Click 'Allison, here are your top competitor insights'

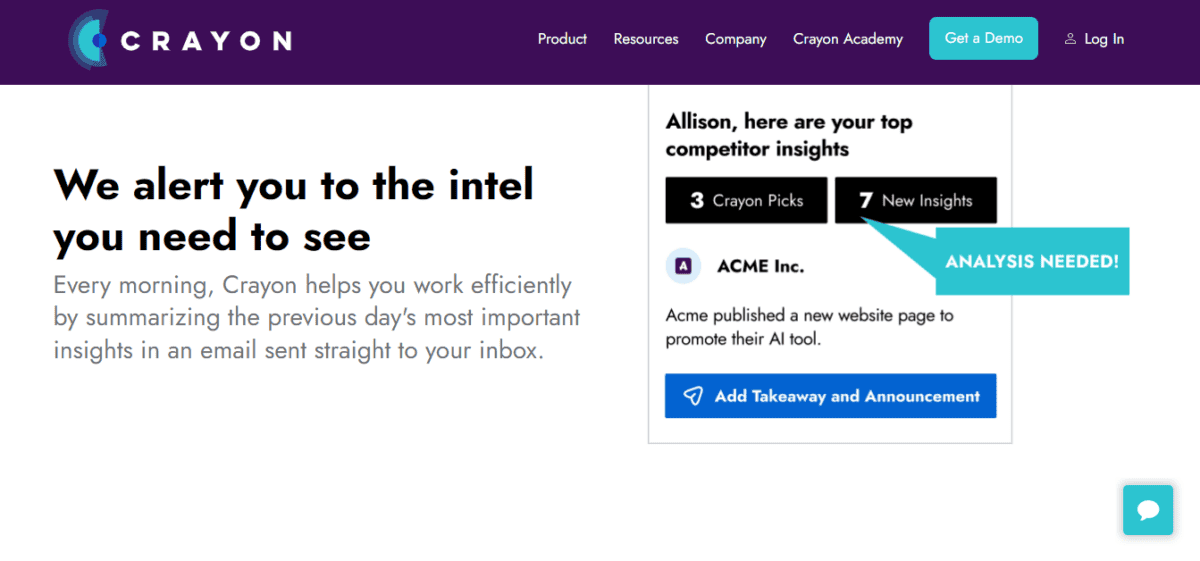point(789,135)
